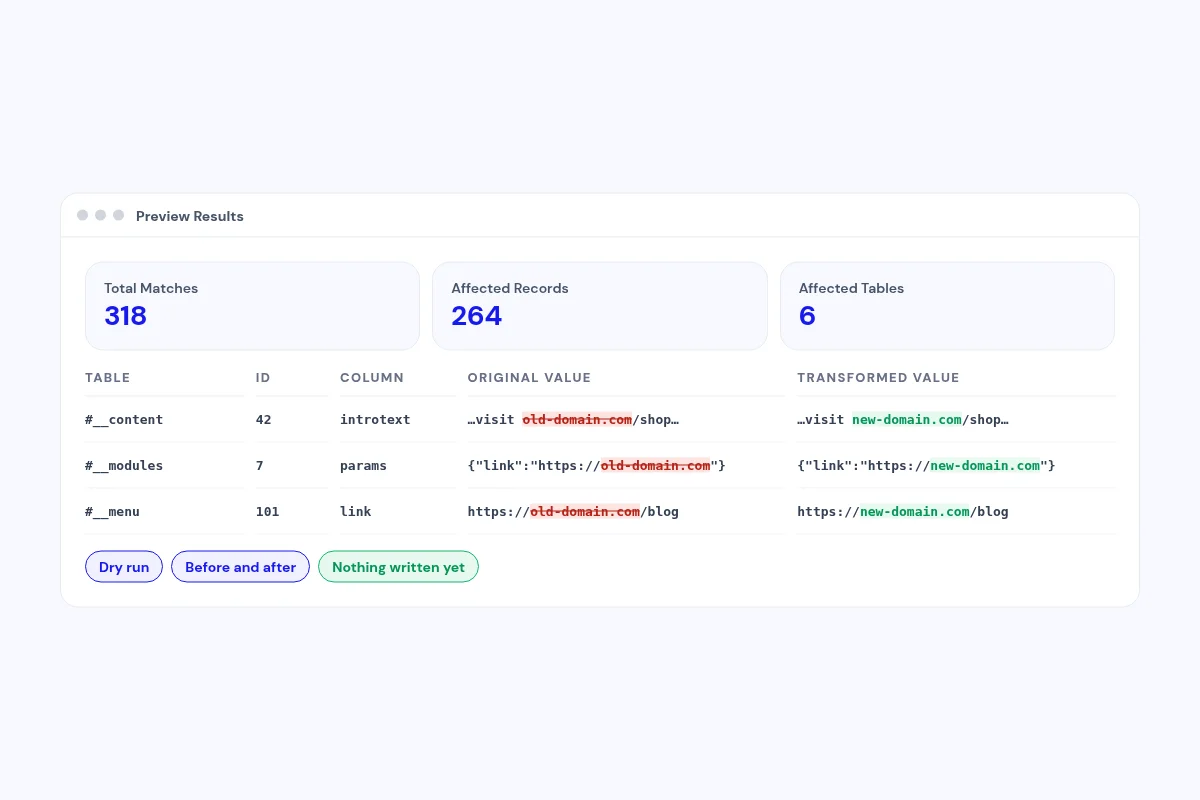Click the 318 total matches number
Image resolution: width=1200 pixels, height=800 pixels.
pos(125,316)
